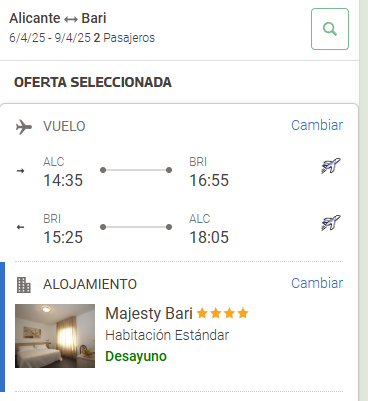Click the 18:05 ALC return arrival
The image size is (368, 401).
coord(209,237)
